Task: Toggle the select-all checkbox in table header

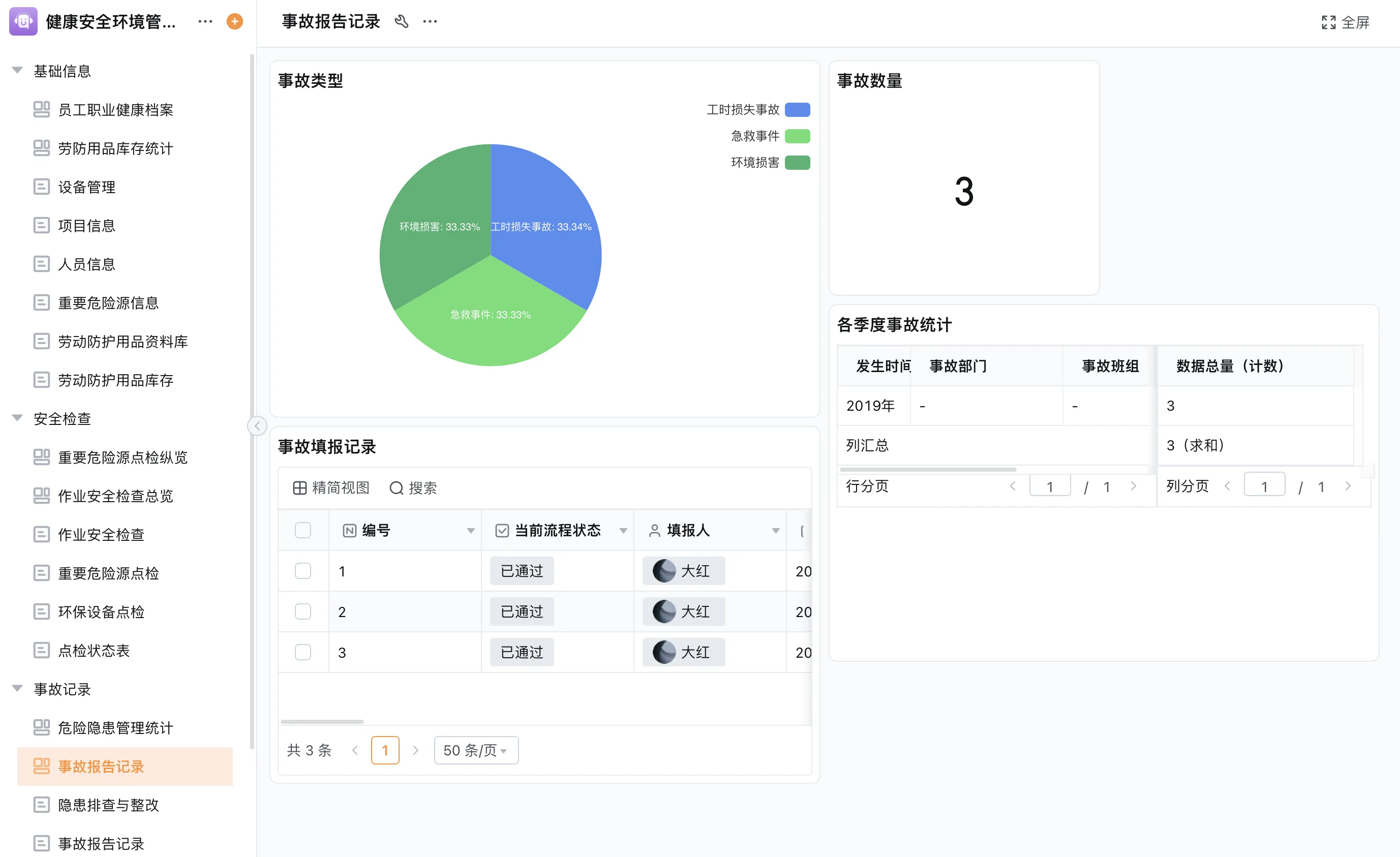Action: pos(303,530)
